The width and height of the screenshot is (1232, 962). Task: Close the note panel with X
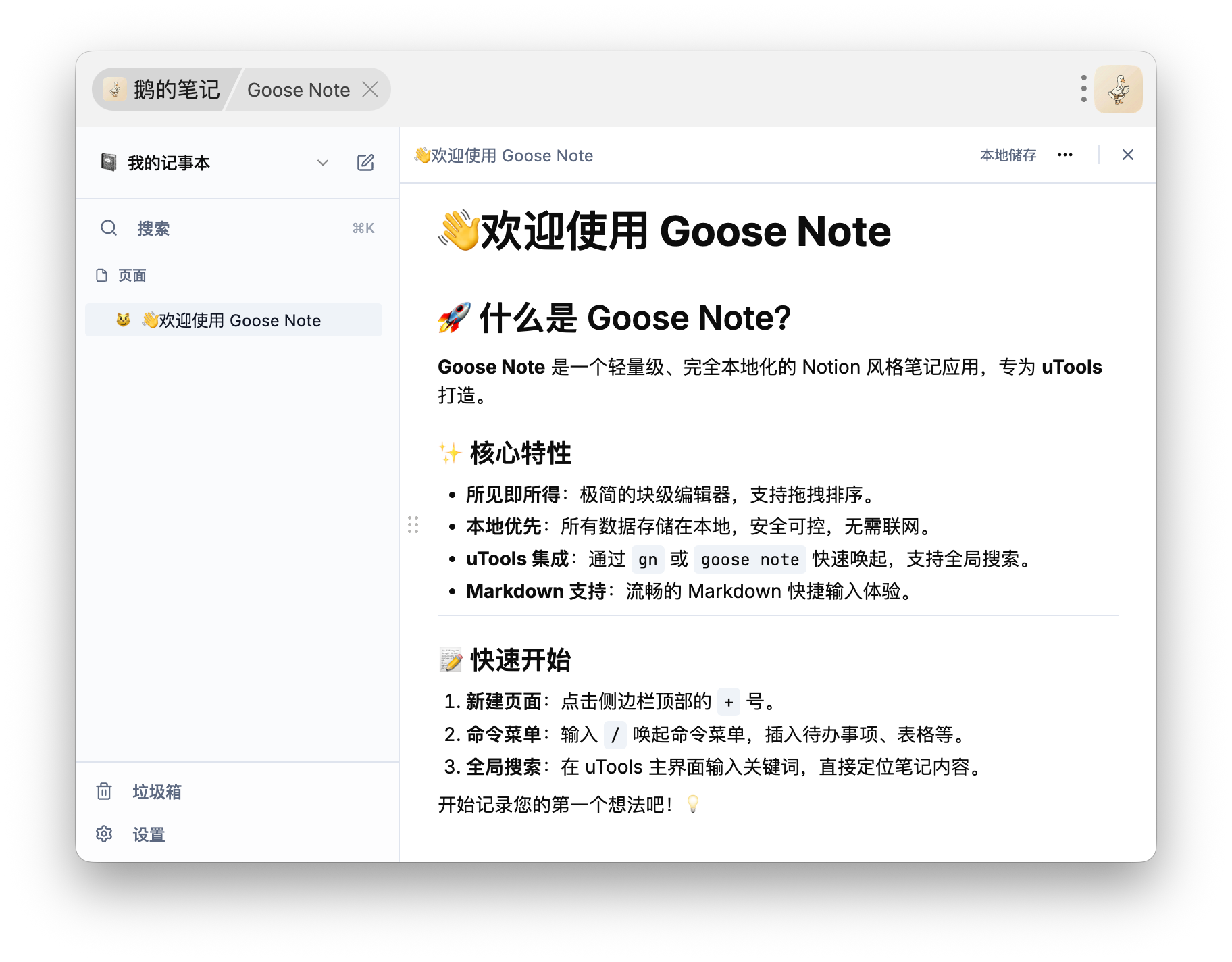point(1127,155)
